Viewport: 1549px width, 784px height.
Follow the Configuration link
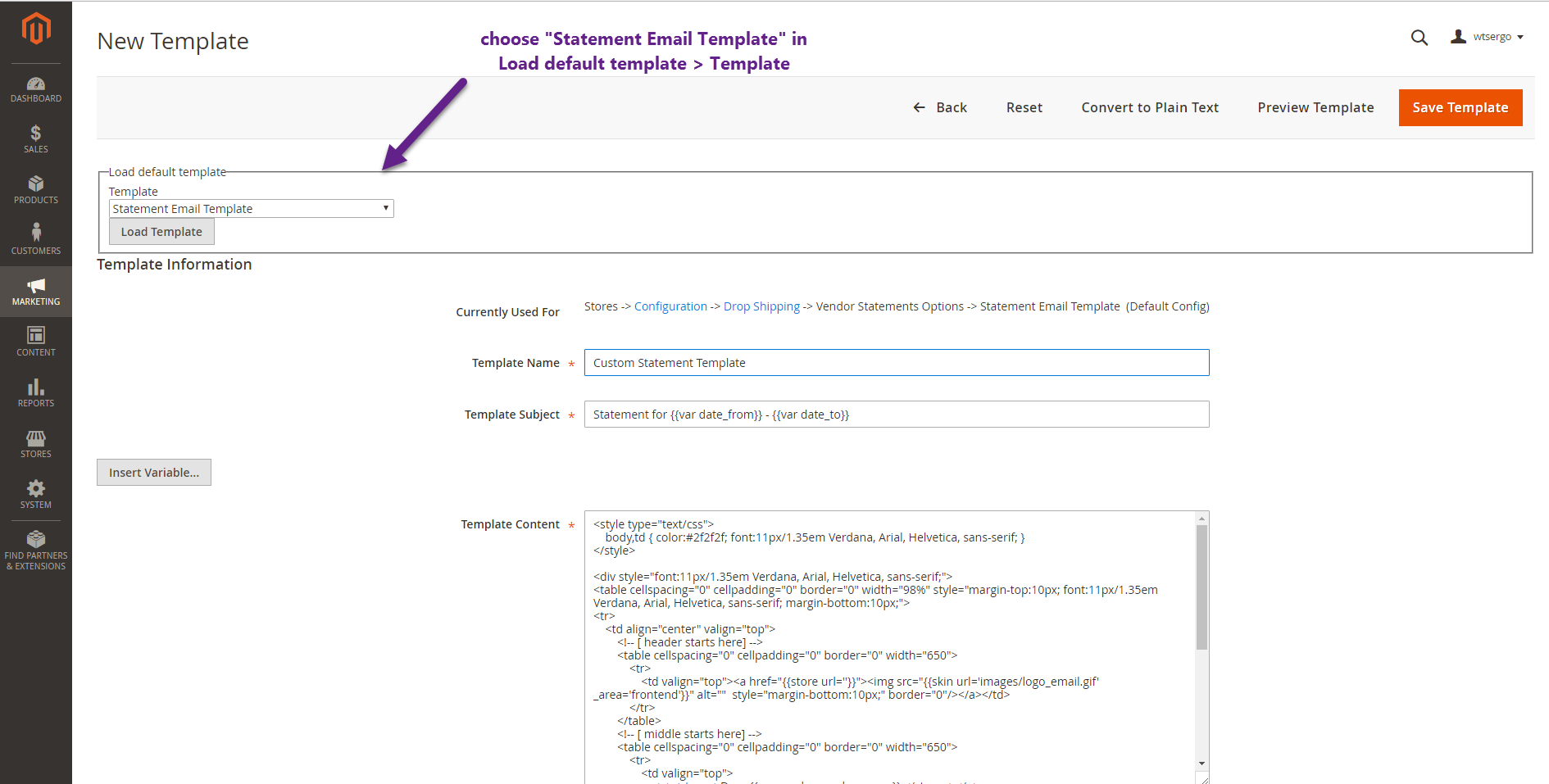click(x=670, y=306)
